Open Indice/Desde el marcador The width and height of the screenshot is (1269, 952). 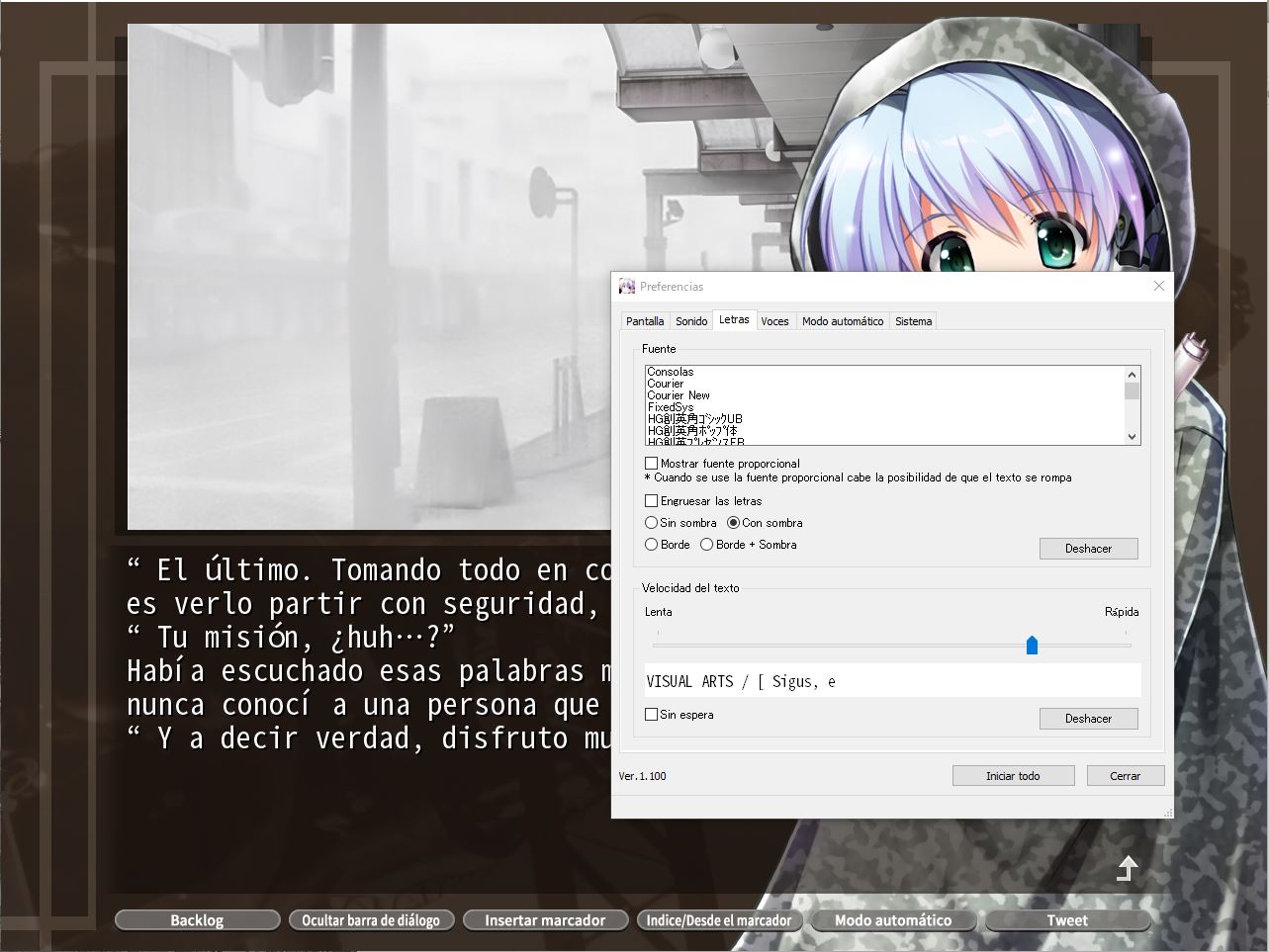click(x=719, y=920)
